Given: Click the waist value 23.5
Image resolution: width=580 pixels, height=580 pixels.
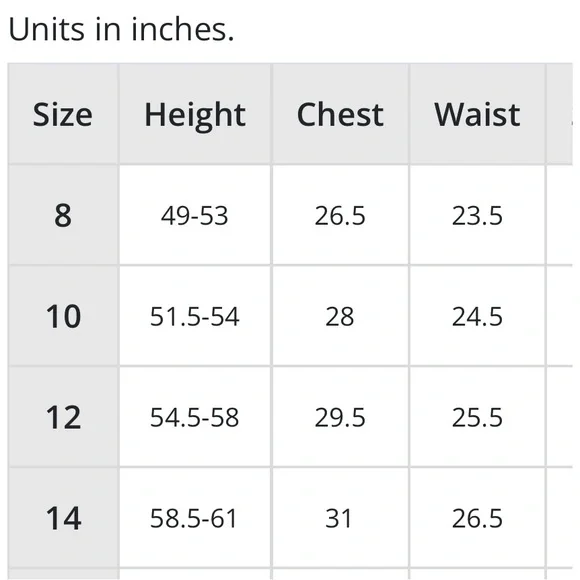Looking at the screenshot, I should pos(477,215).
